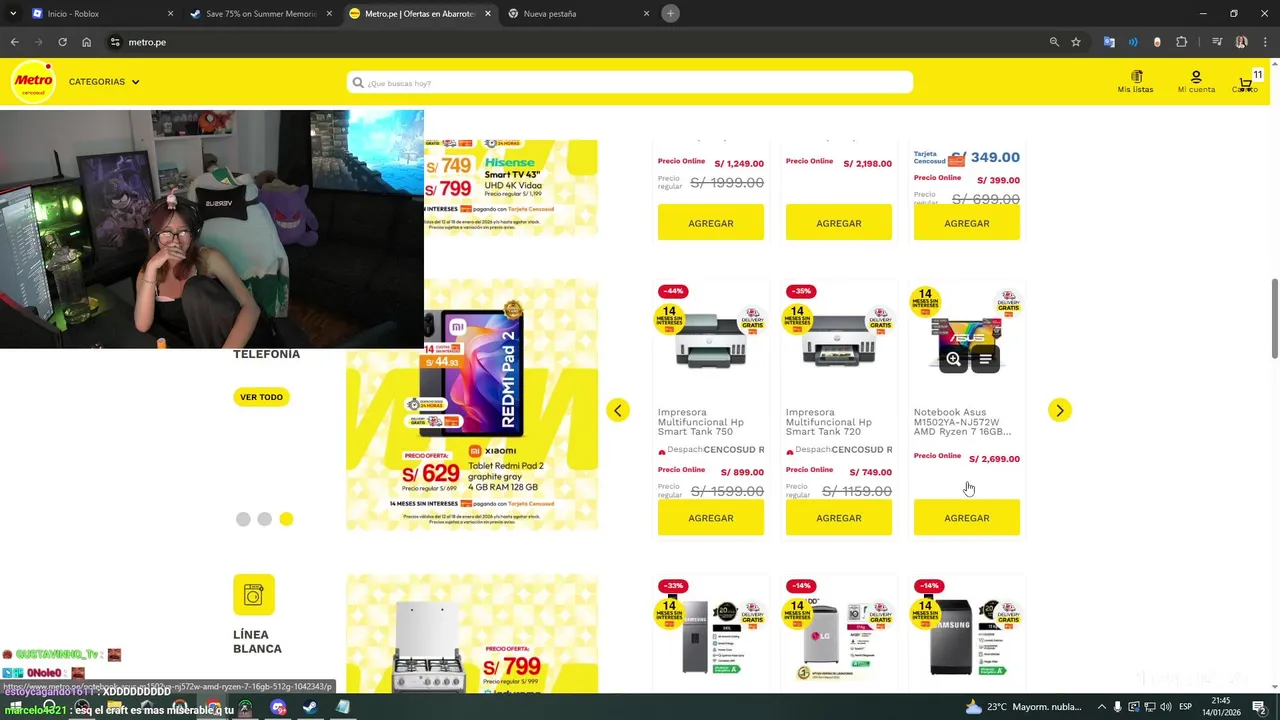Click the Metro logo in the header
This screenshot has width=1280, height=720.
tap(33, 82)
